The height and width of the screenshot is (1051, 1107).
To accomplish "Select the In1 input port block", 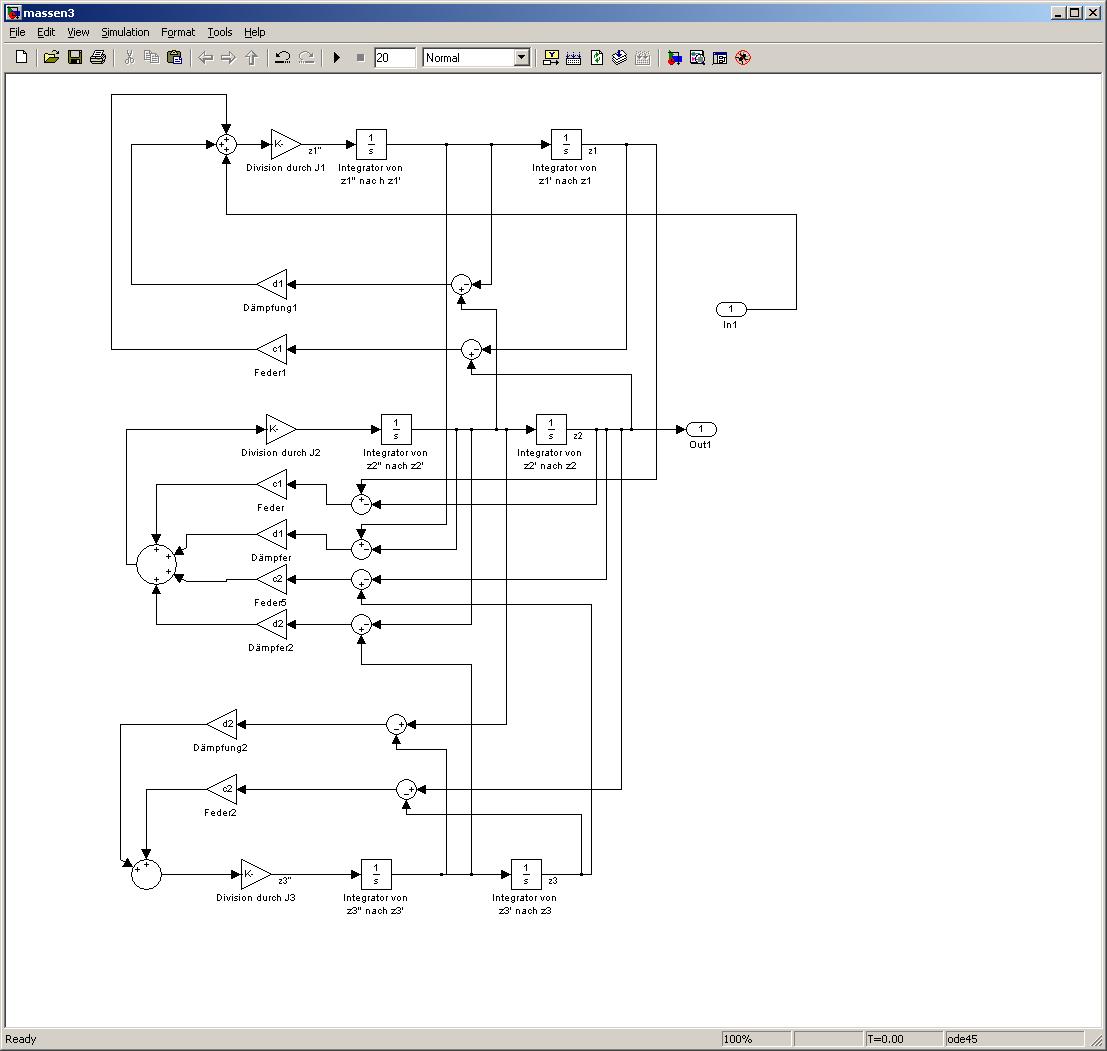I will (x=730, y=309).
